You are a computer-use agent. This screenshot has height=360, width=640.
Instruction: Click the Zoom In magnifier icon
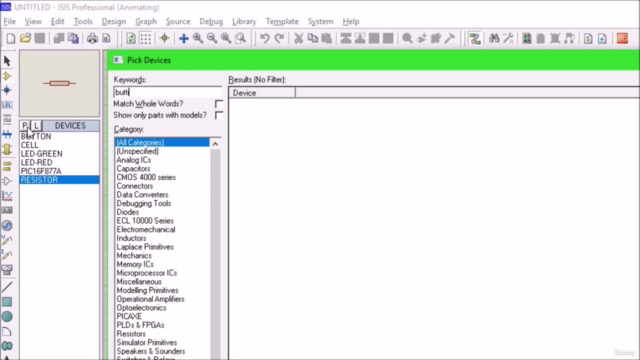pyautogui.click(x=198, y=38)
